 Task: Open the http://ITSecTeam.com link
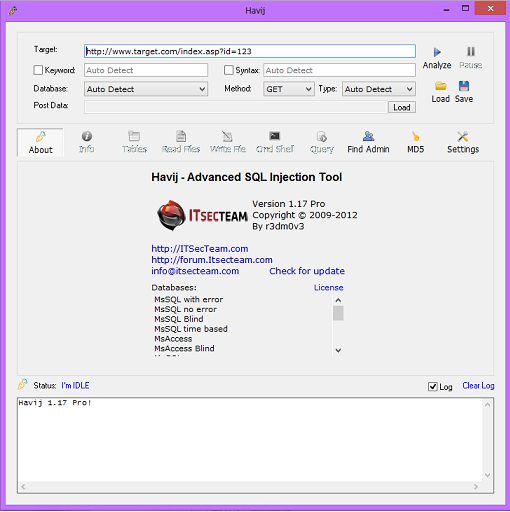(x=200, y=249)
